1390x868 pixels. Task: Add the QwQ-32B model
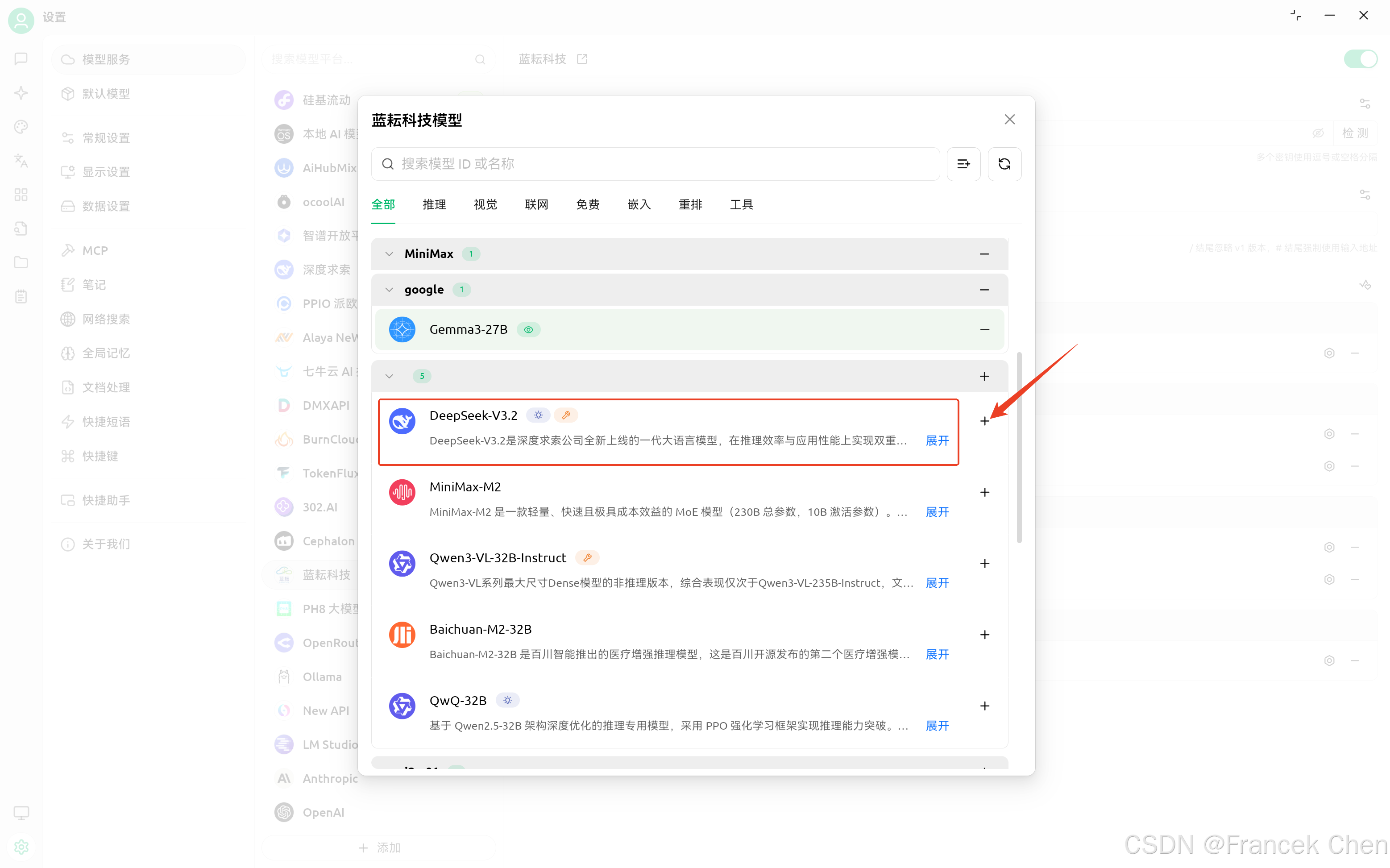pos(984,706)
